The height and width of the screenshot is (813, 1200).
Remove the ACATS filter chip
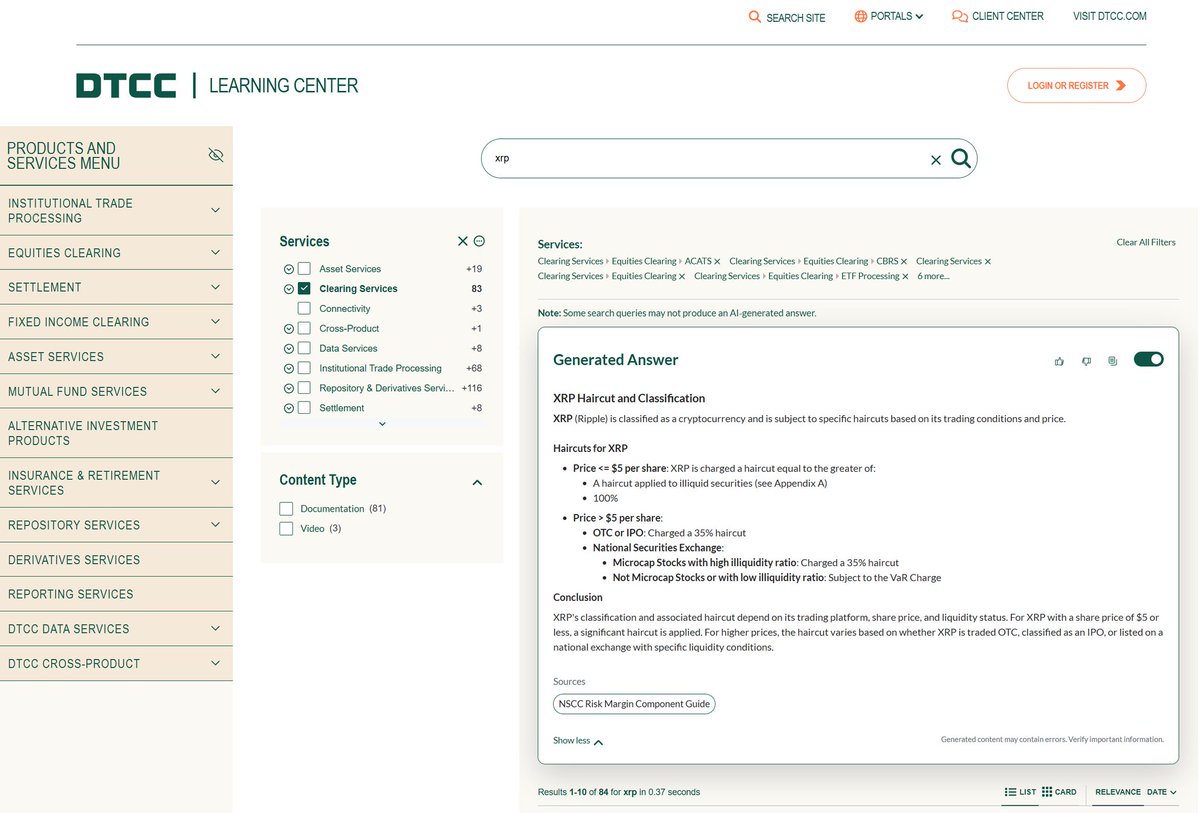[717, 262]
